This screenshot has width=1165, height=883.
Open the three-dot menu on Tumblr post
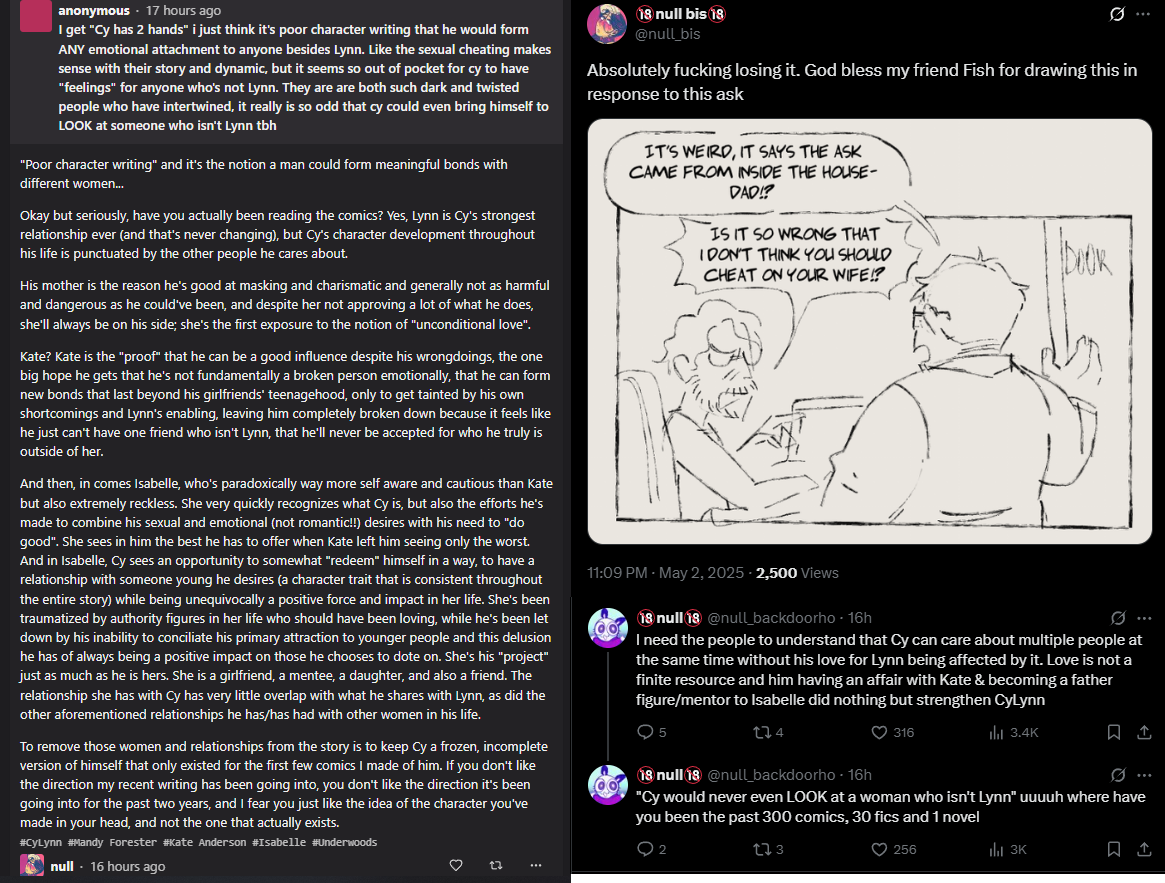pos(536,865)
